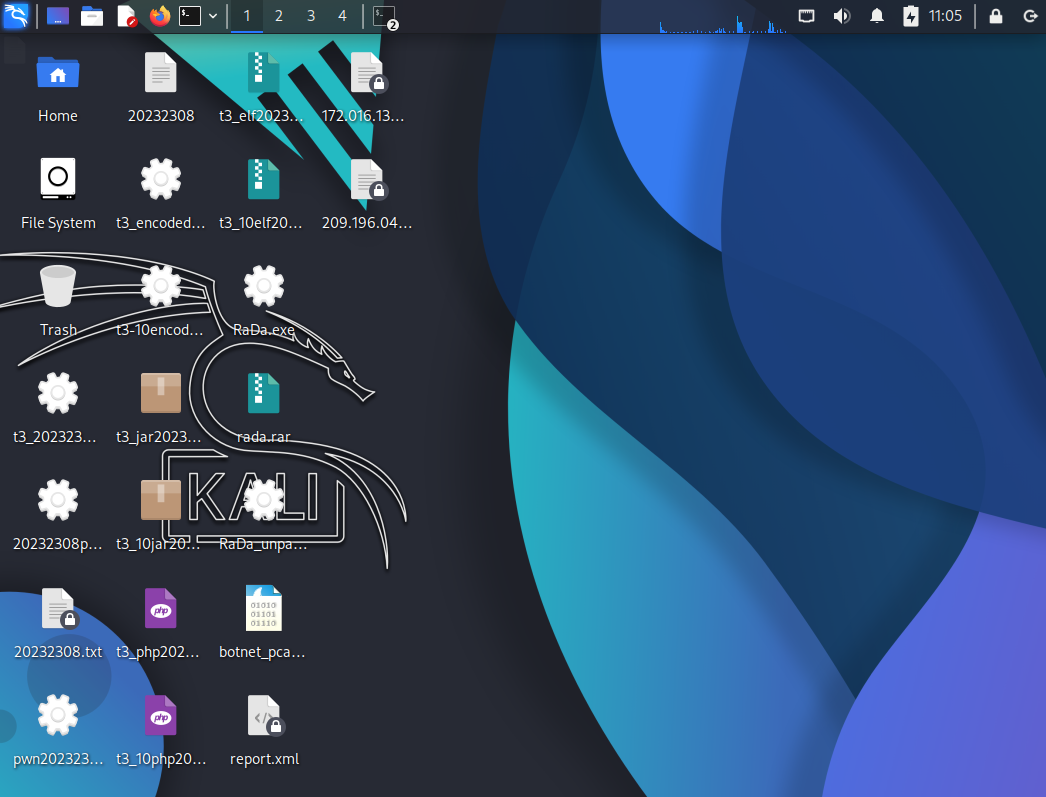Lock the screen with padlock icon
Screen dimensions: 1046x797
(x=996, y=16)
